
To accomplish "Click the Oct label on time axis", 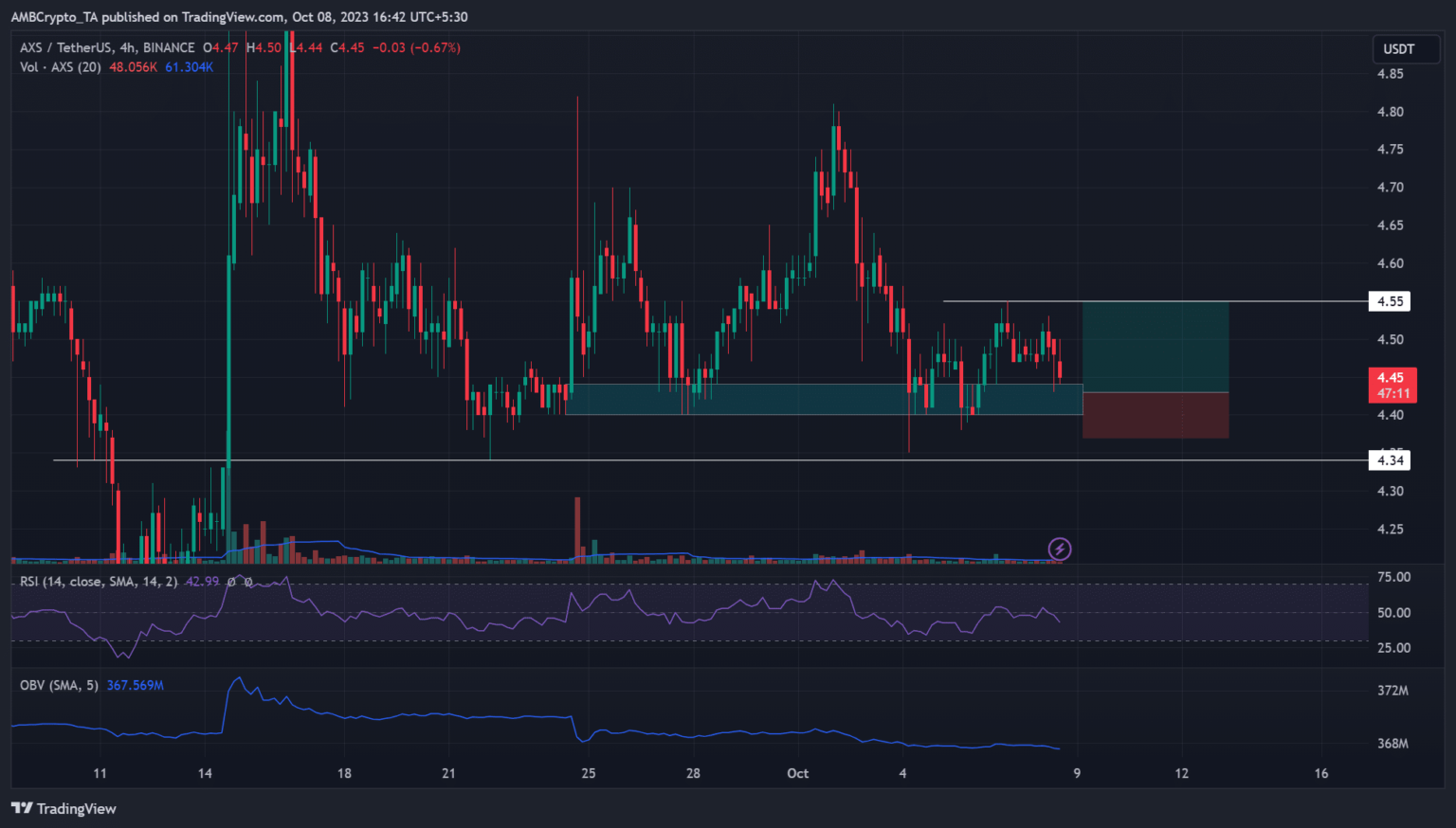I will 797,773.
